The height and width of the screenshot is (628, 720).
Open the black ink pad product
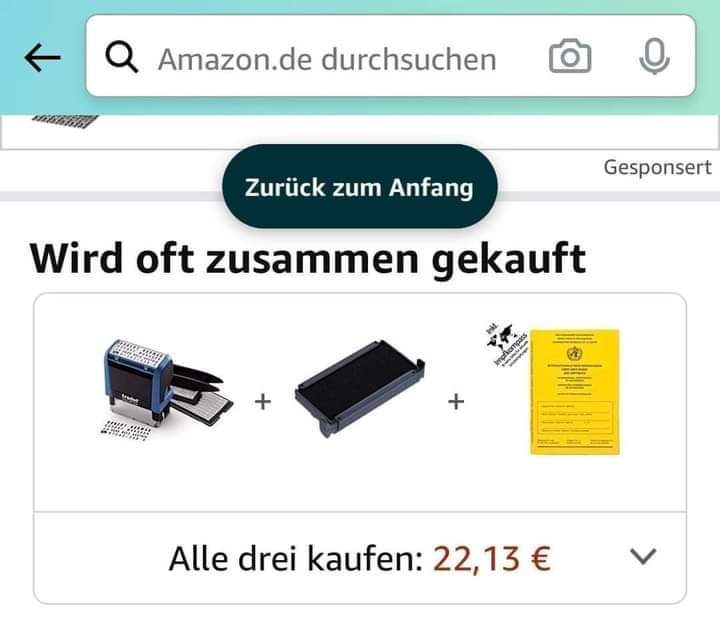point(360,389)
